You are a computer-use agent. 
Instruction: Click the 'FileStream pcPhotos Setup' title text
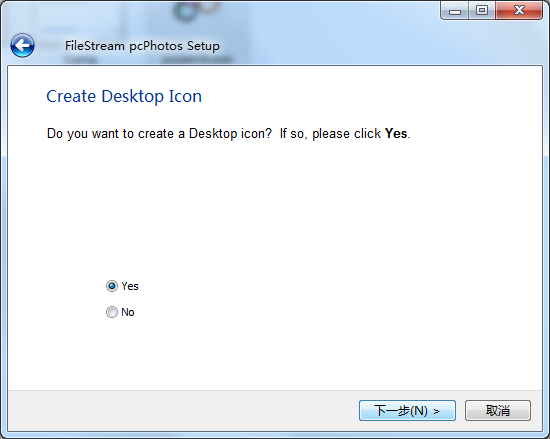click(x=142, y=46)
